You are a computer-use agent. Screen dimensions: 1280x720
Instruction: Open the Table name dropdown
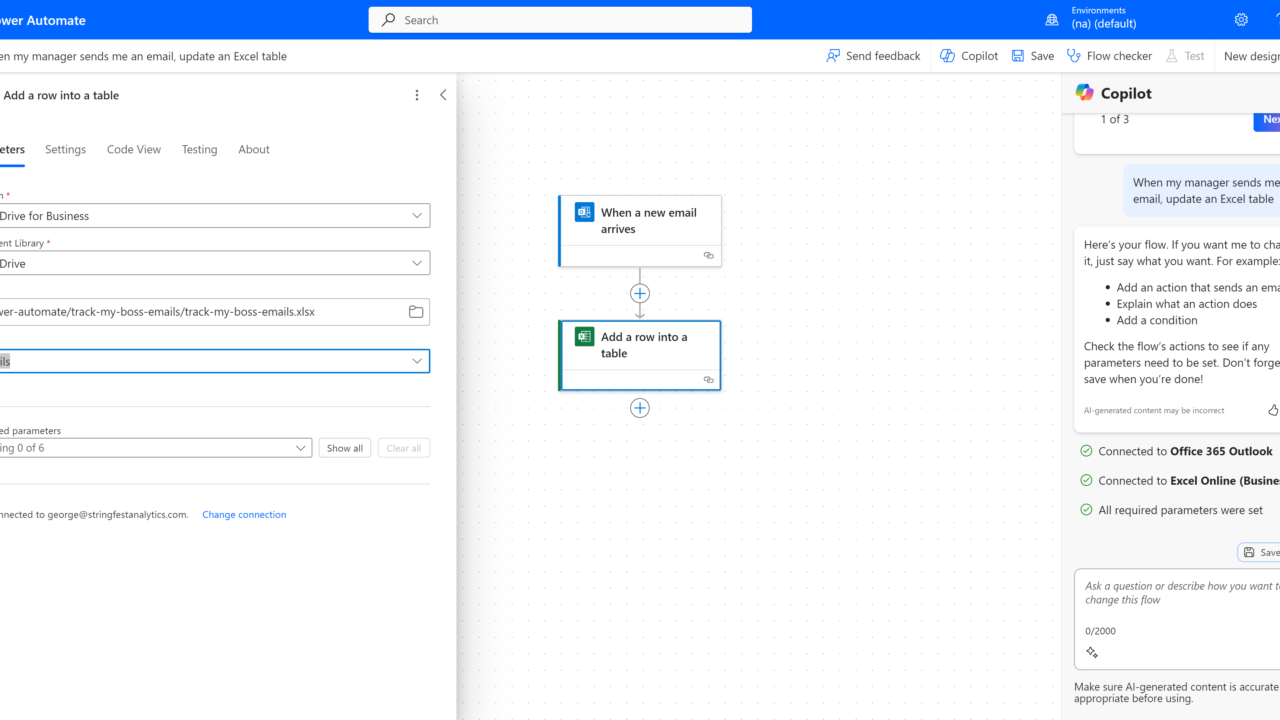[417, 361]
